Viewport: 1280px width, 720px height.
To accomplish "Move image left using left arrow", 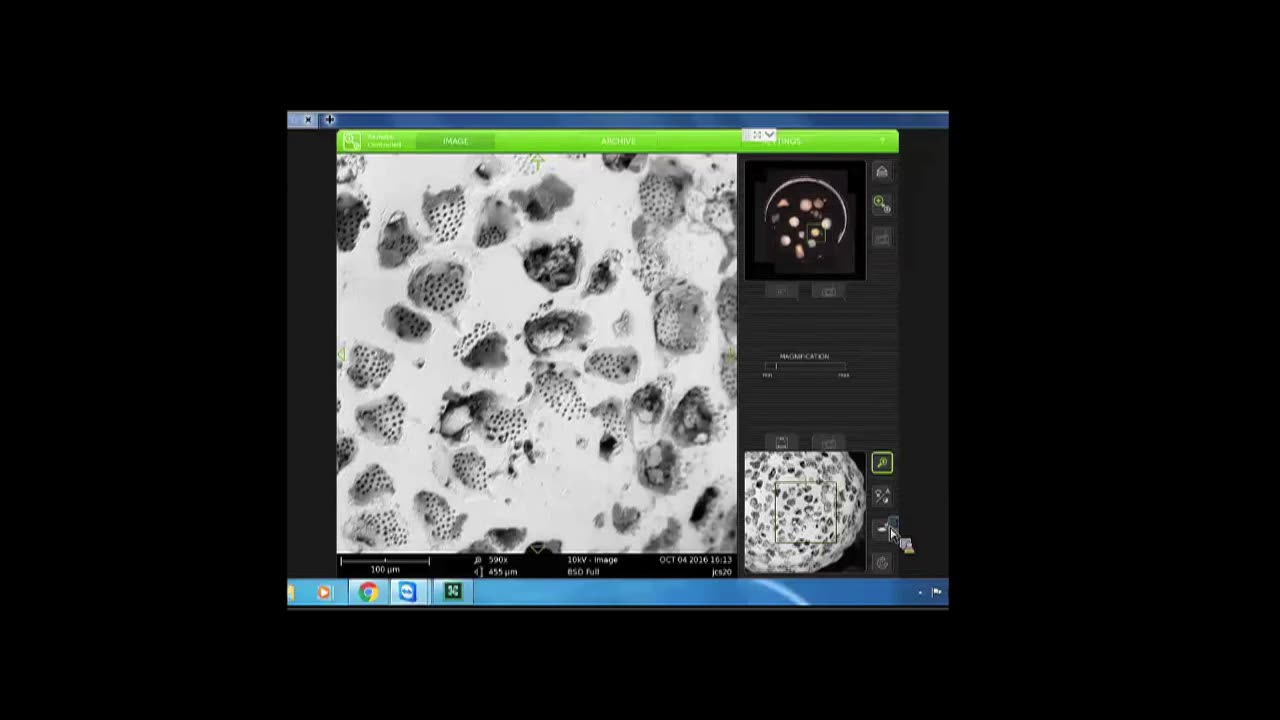I will coord(341,354).
